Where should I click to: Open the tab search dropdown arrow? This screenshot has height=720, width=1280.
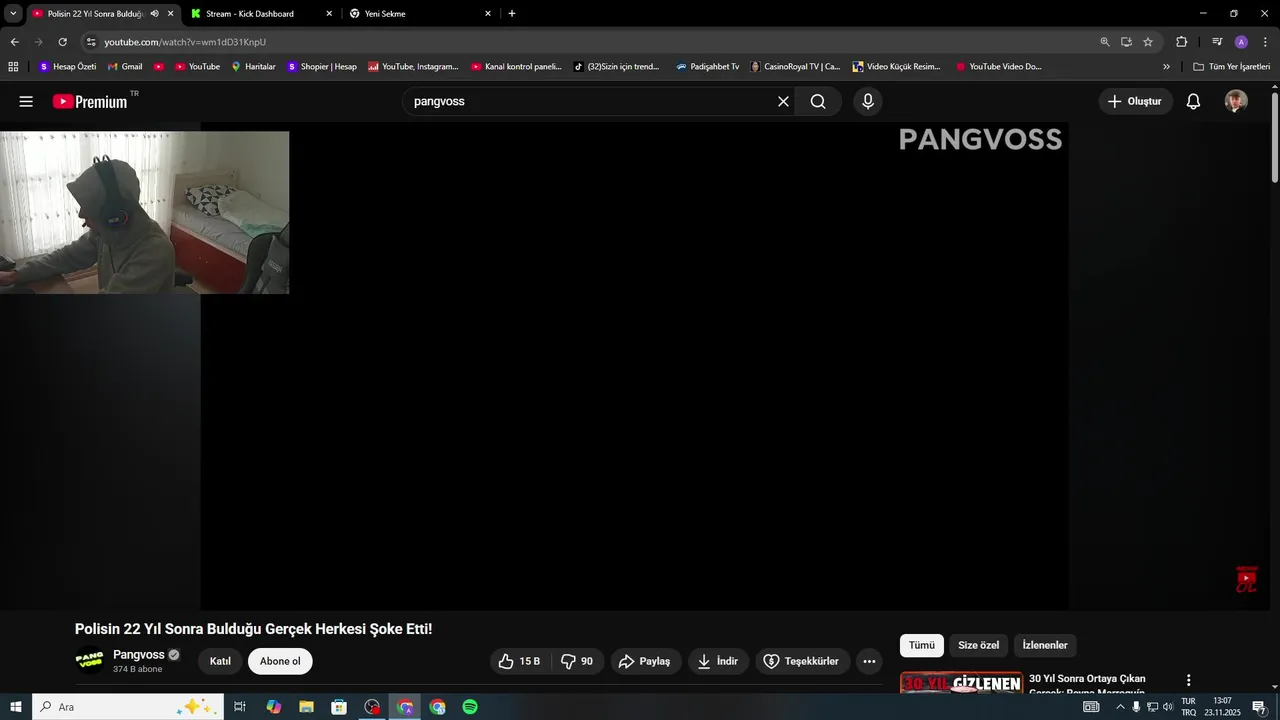tap(13, 14)
